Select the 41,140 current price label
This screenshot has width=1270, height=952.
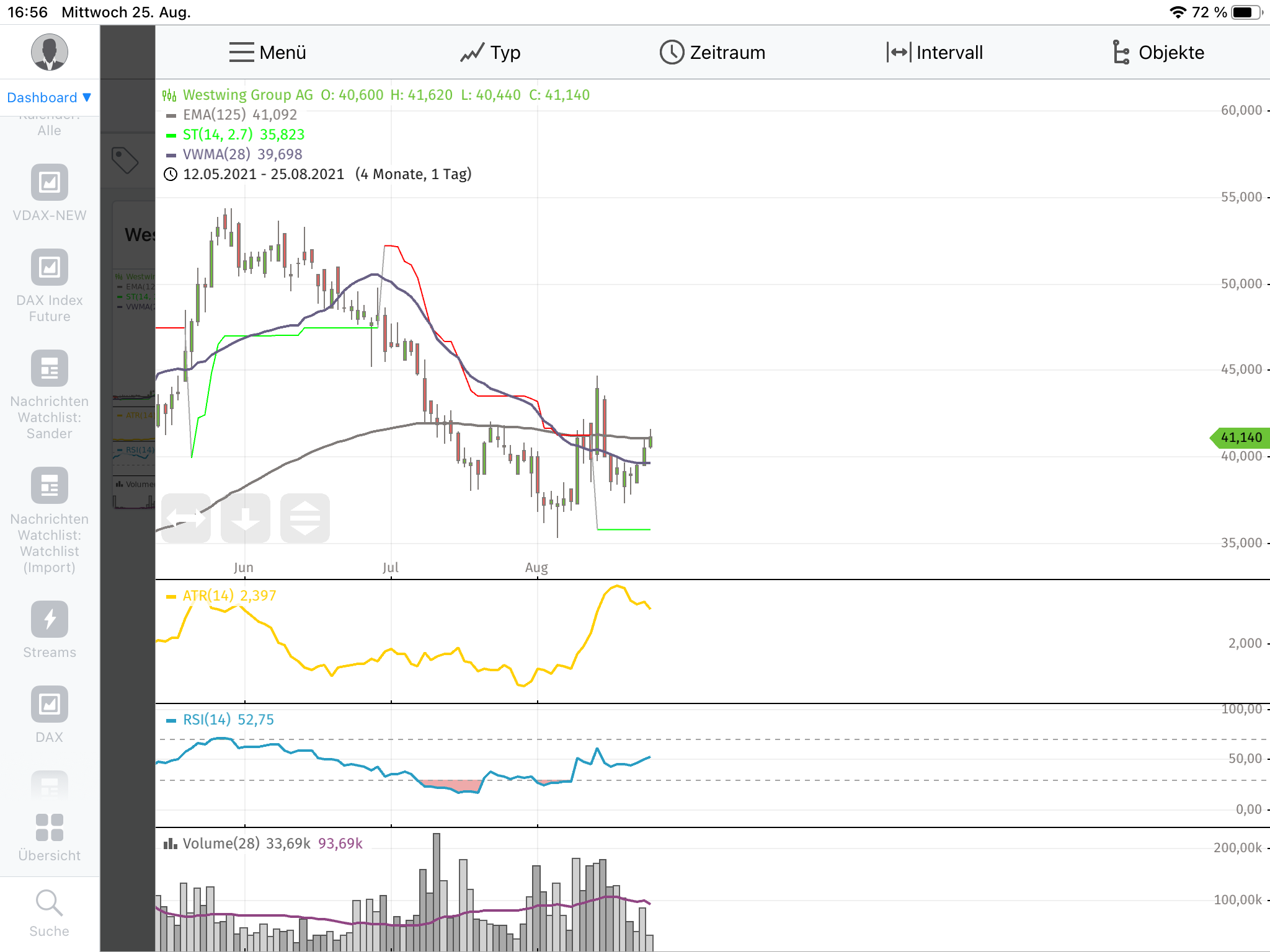(x=1240, y=438)
